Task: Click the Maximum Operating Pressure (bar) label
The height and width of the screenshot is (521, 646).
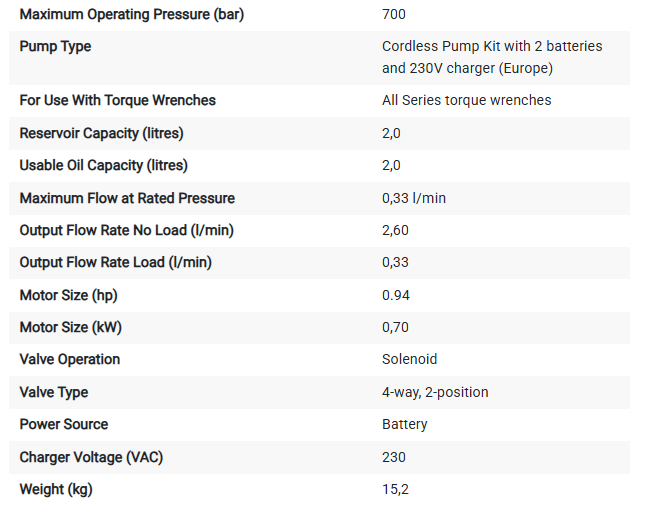Action: pyautogui.click(x=132, y=15)
